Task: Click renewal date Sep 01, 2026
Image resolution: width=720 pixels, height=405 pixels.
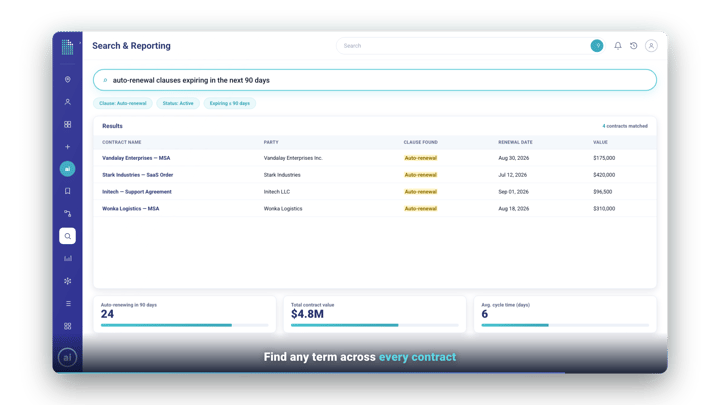Action: 513,192
